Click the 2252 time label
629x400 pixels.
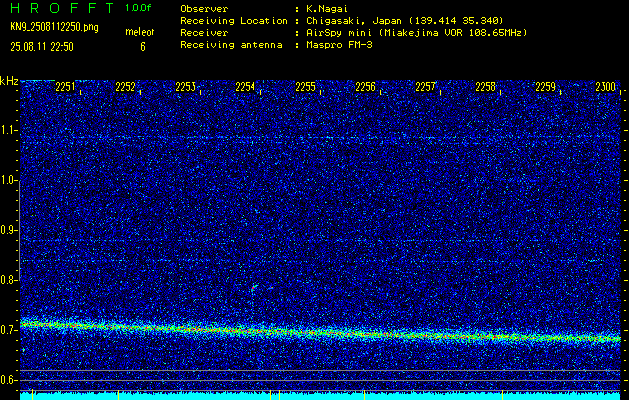pyautogui.click(x=125, y=86)
